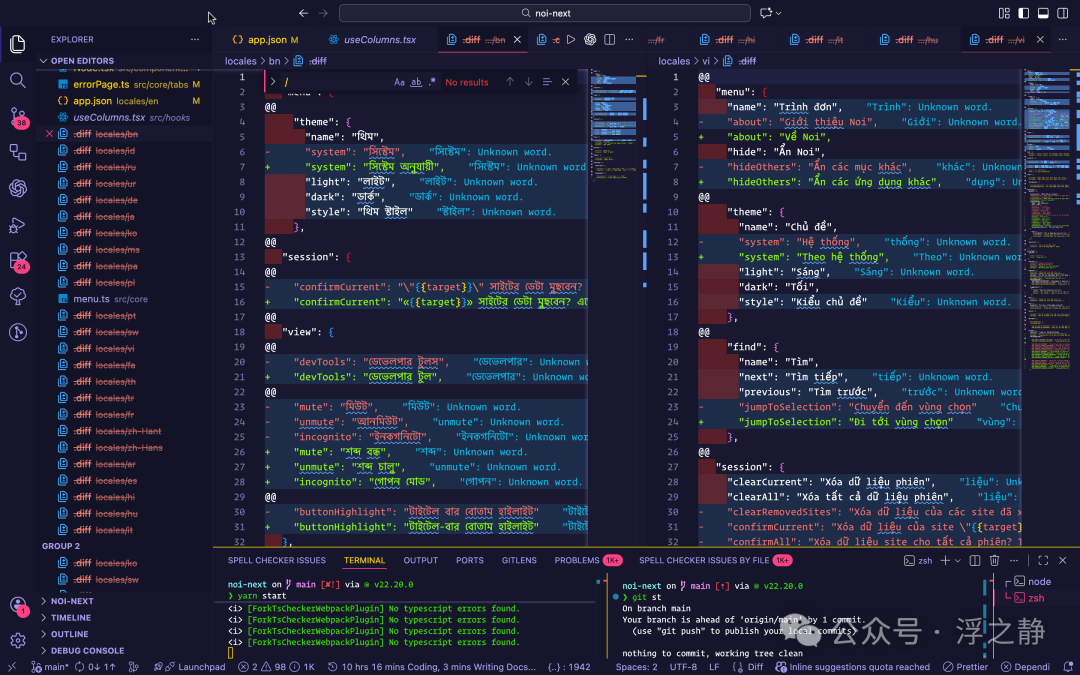Change indentation via Spaces: 2
This screenshot has width=1080, height=675.
(636, 667)
